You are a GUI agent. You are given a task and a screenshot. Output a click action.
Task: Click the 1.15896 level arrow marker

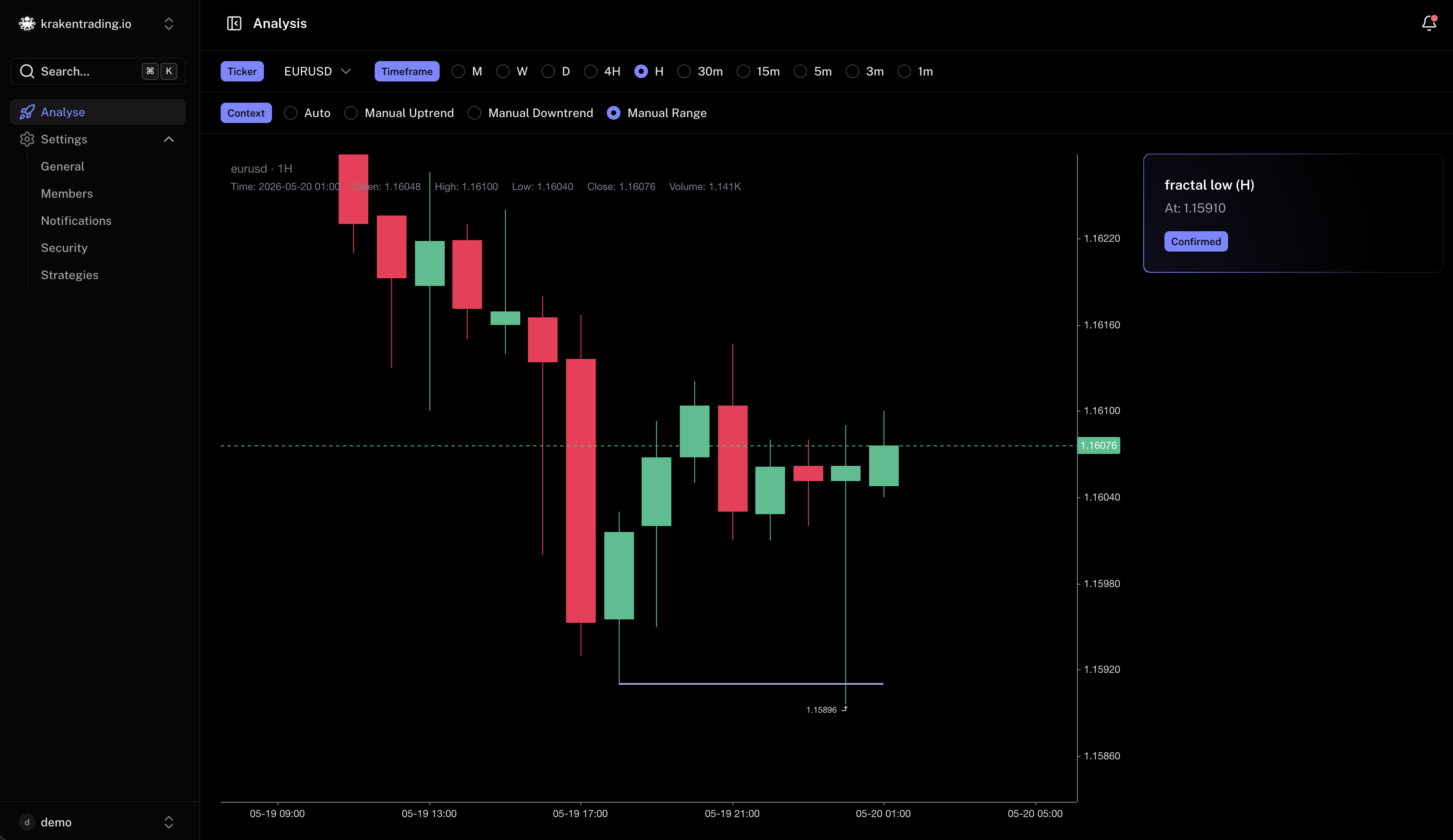(844, 709)
